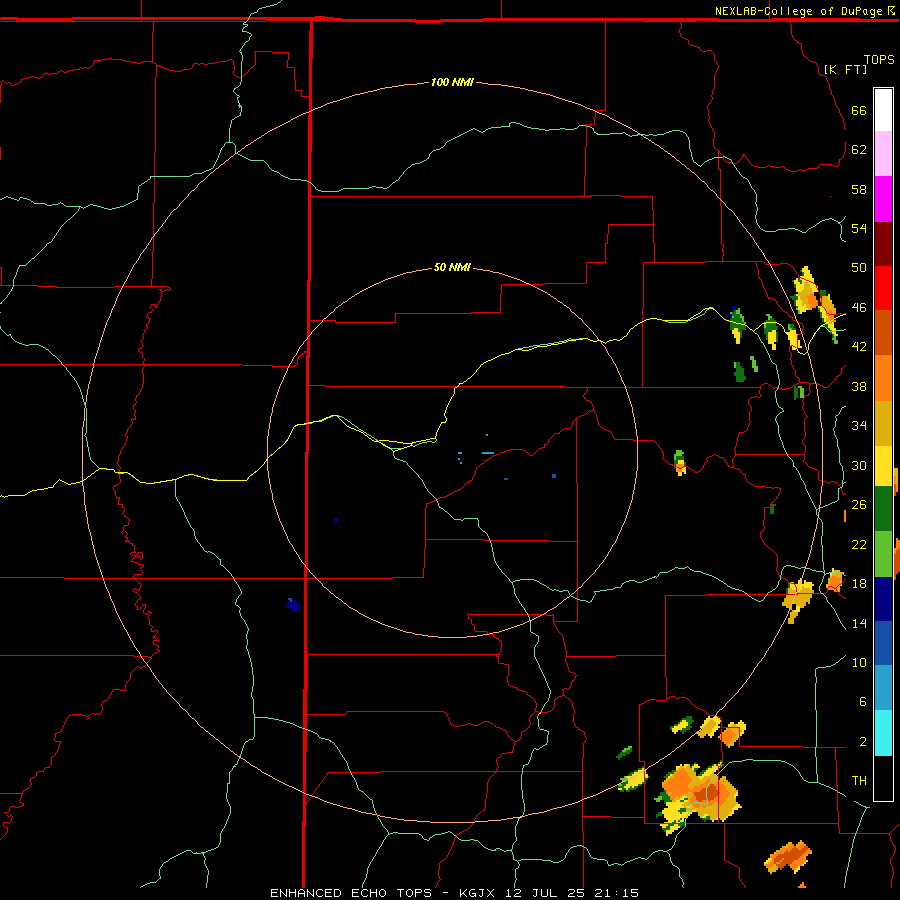
Task: Click the 100 NMI range ring label
Action: coord(452,82)
